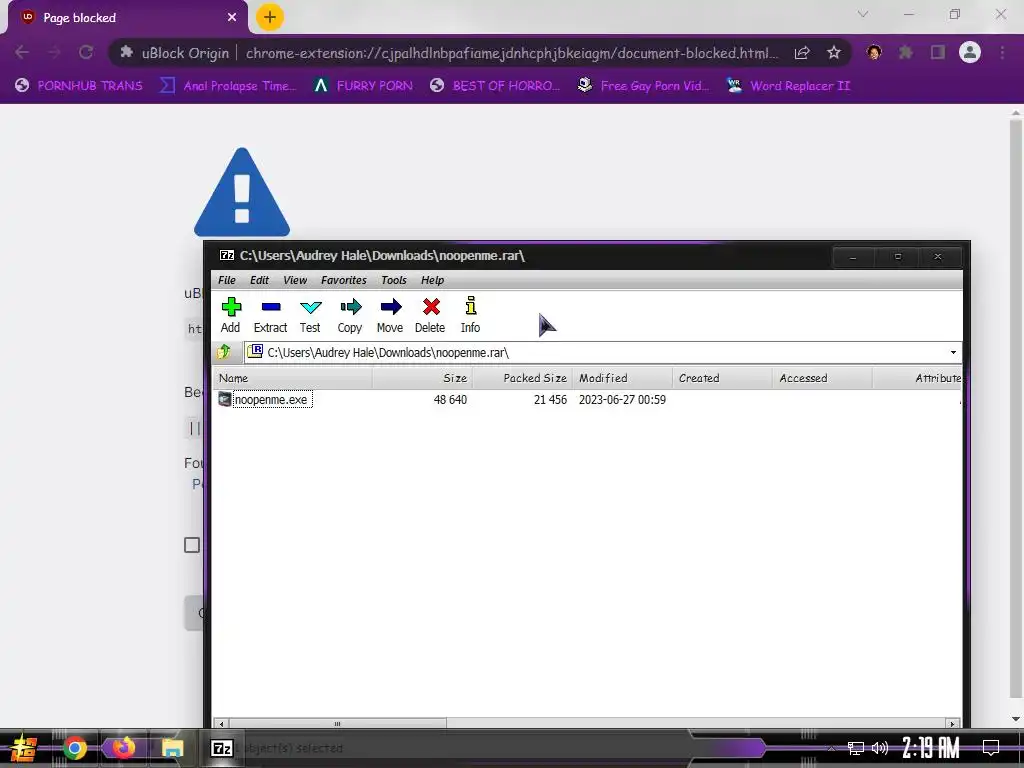This screenshot has width=1024, height=768.
Task: Select the Page blocked browser tab
Action: click(x=127, y=18)
